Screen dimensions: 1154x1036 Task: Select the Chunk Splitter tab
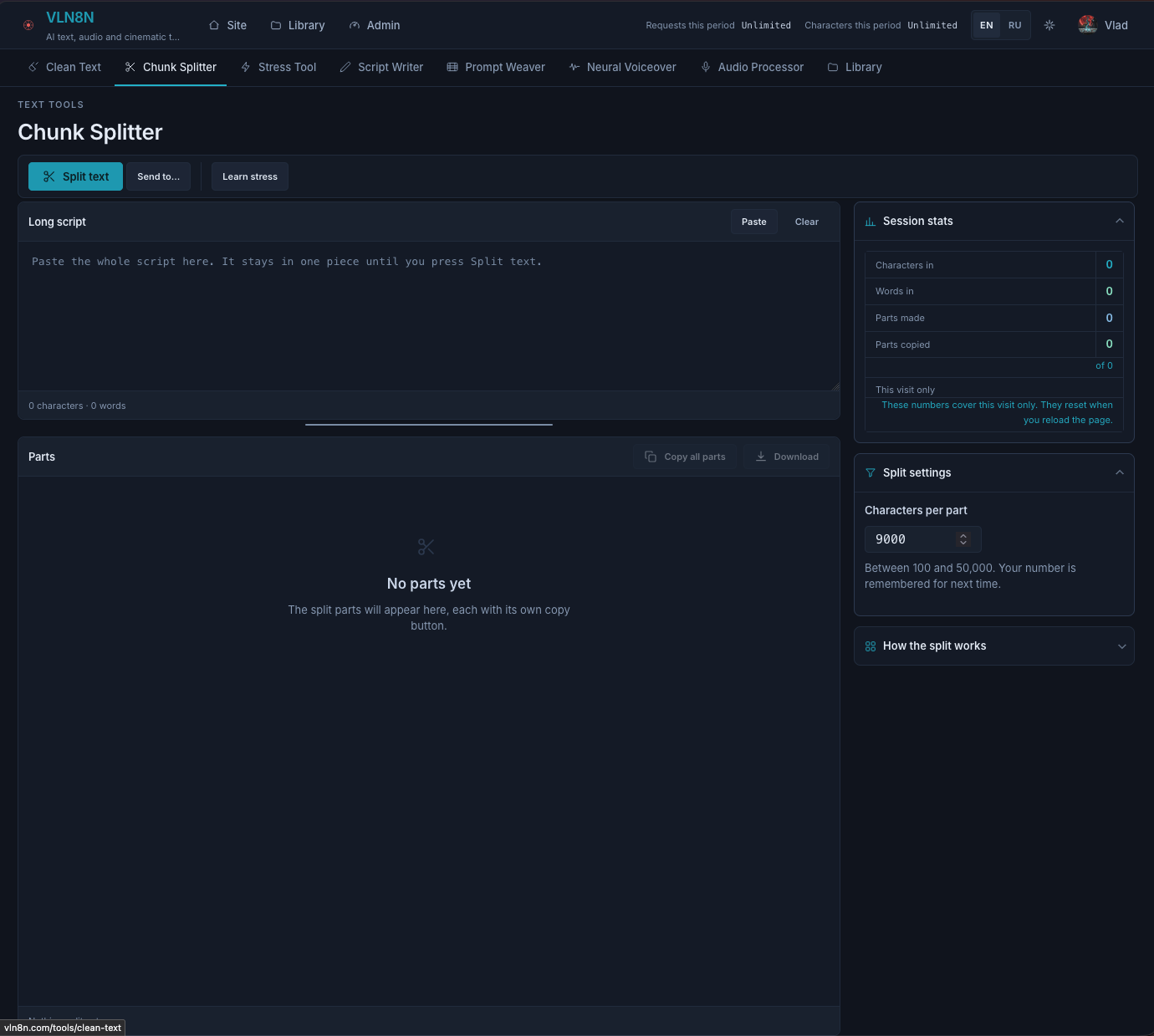point(171,67)
